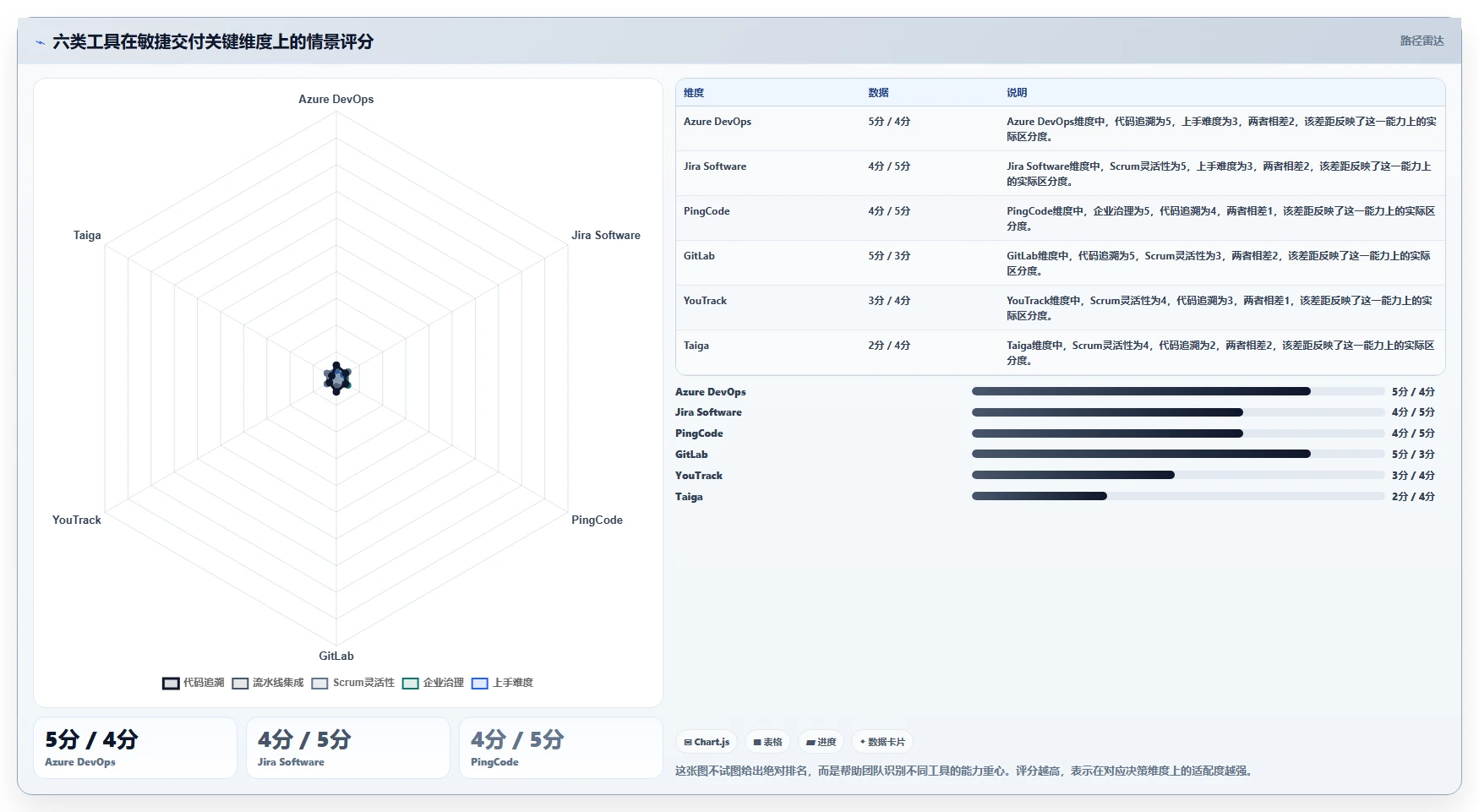The width and height of the screenshot is (1479, 812).
Task: Click the 说明 column header
Action: pyautogui.click(x=1017, y=93)
